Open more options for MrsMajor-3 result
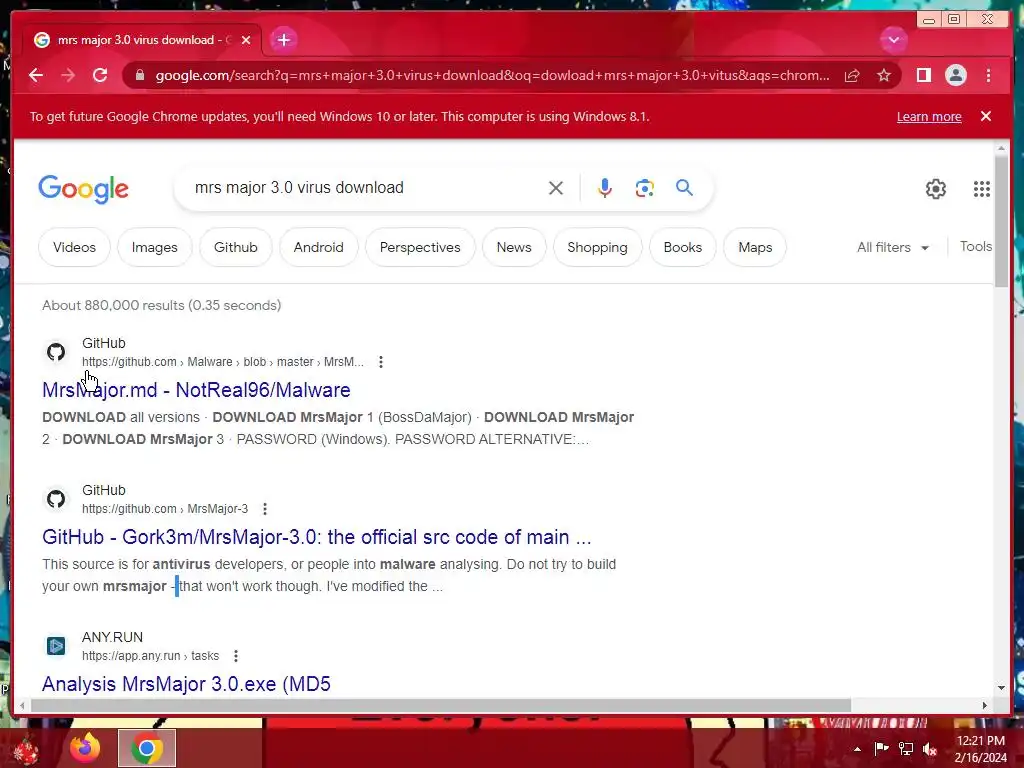The width and height of the screenshot is (1024, 768). [x=264, y=509]
